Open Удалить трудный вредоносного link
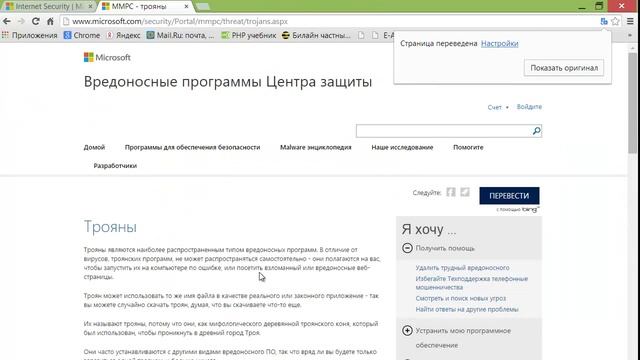Viewport: 640px width, 360px height. [x=462, y=268]
